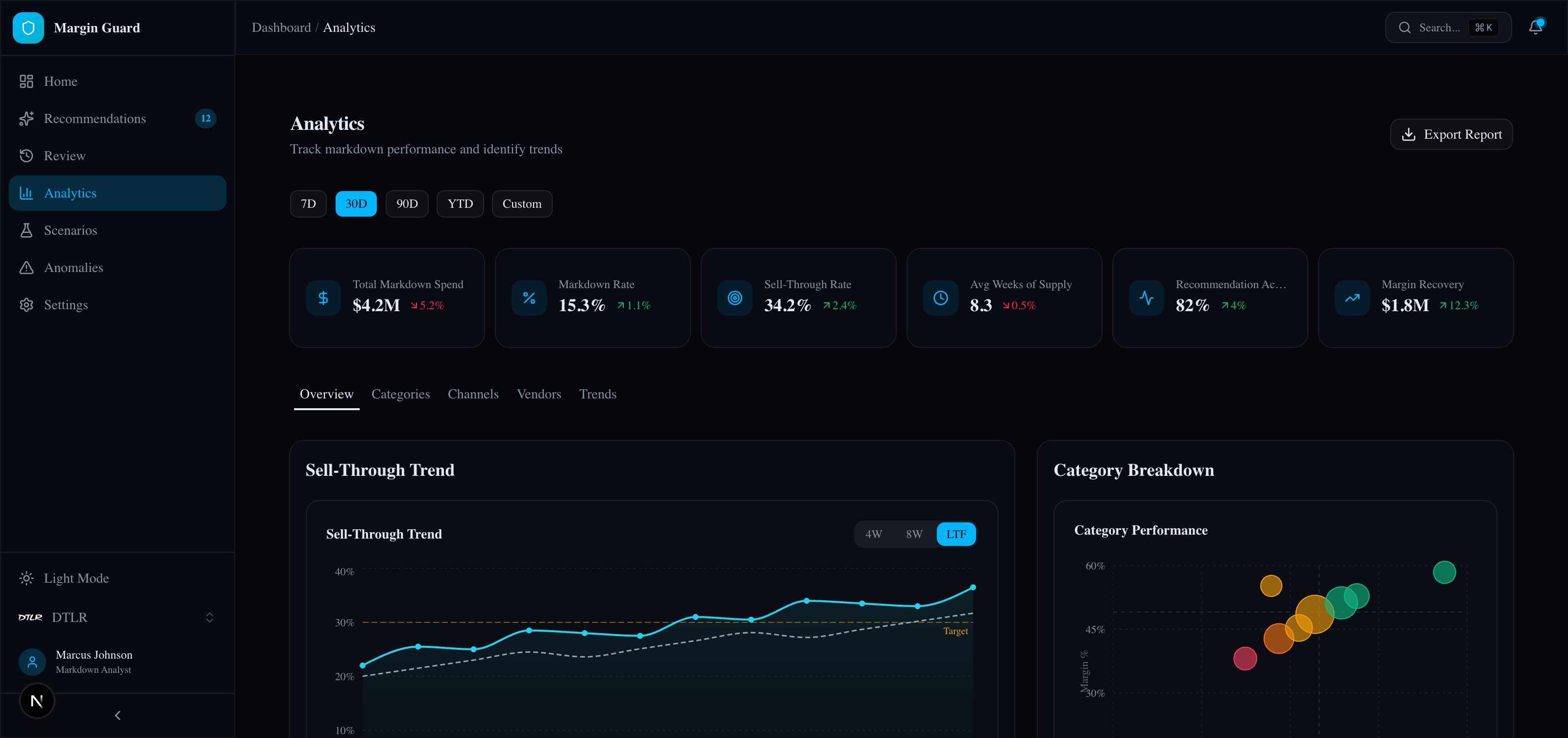Select the YTD date range

click(x=460, y=204)
